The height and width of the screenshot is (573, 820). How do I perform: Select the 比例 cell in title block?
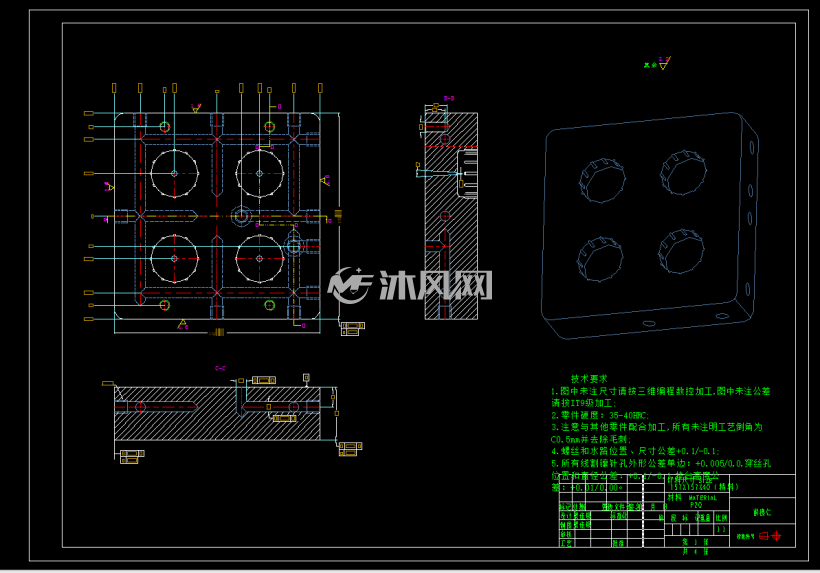click(x=721, y=518)
